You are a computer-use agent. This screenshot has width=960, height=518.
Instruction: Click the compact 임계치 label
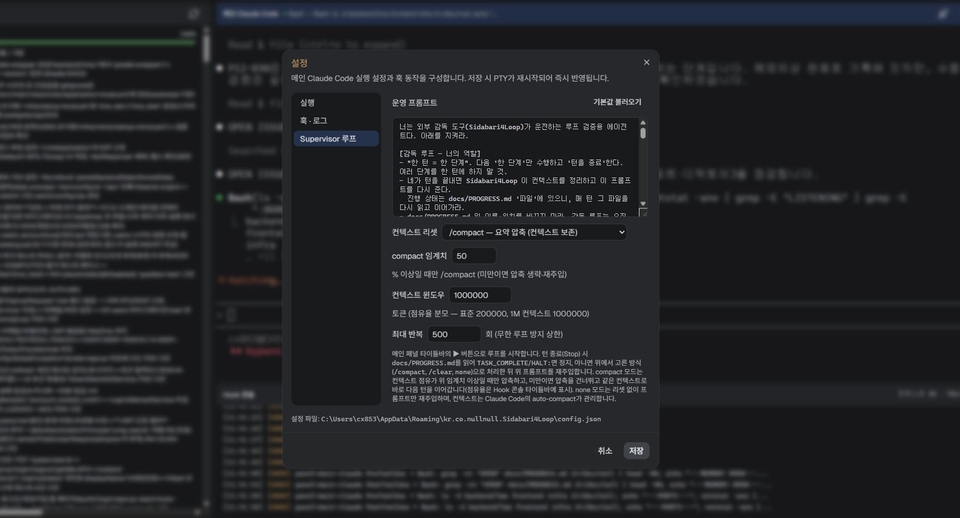[x=419, y=256]
